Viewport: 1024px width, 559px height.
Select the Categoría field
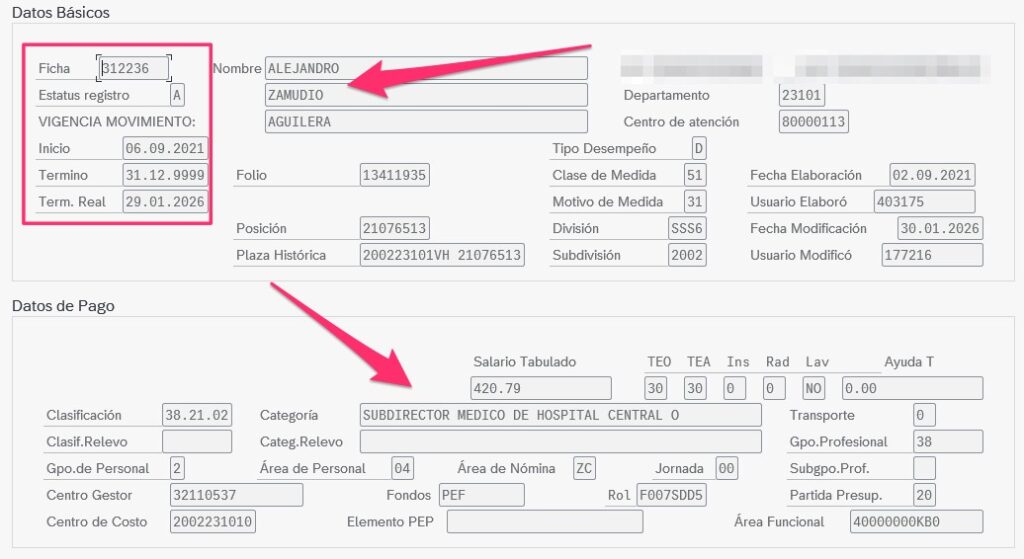tap(560, 415)
